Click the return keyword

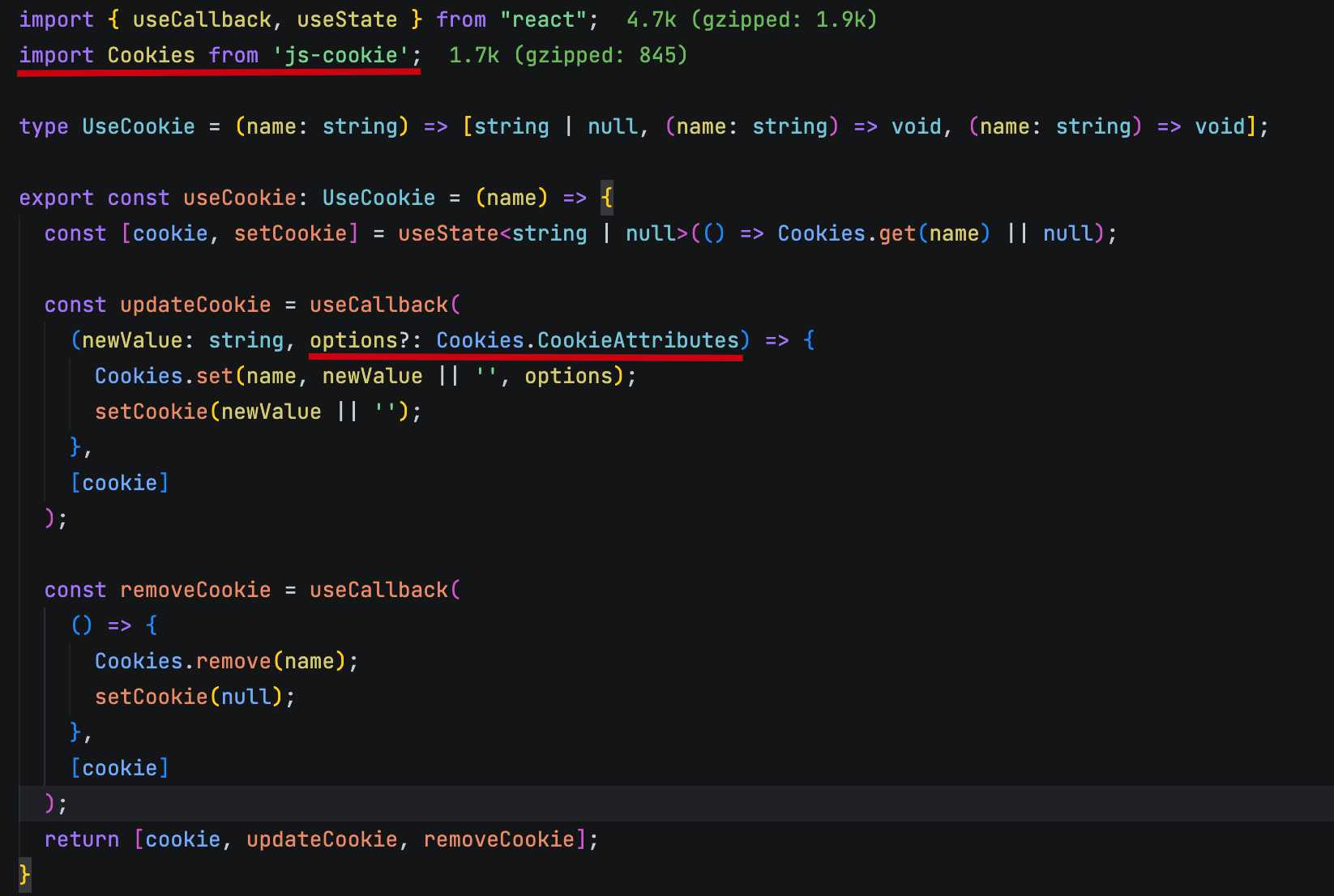[82, 839]
